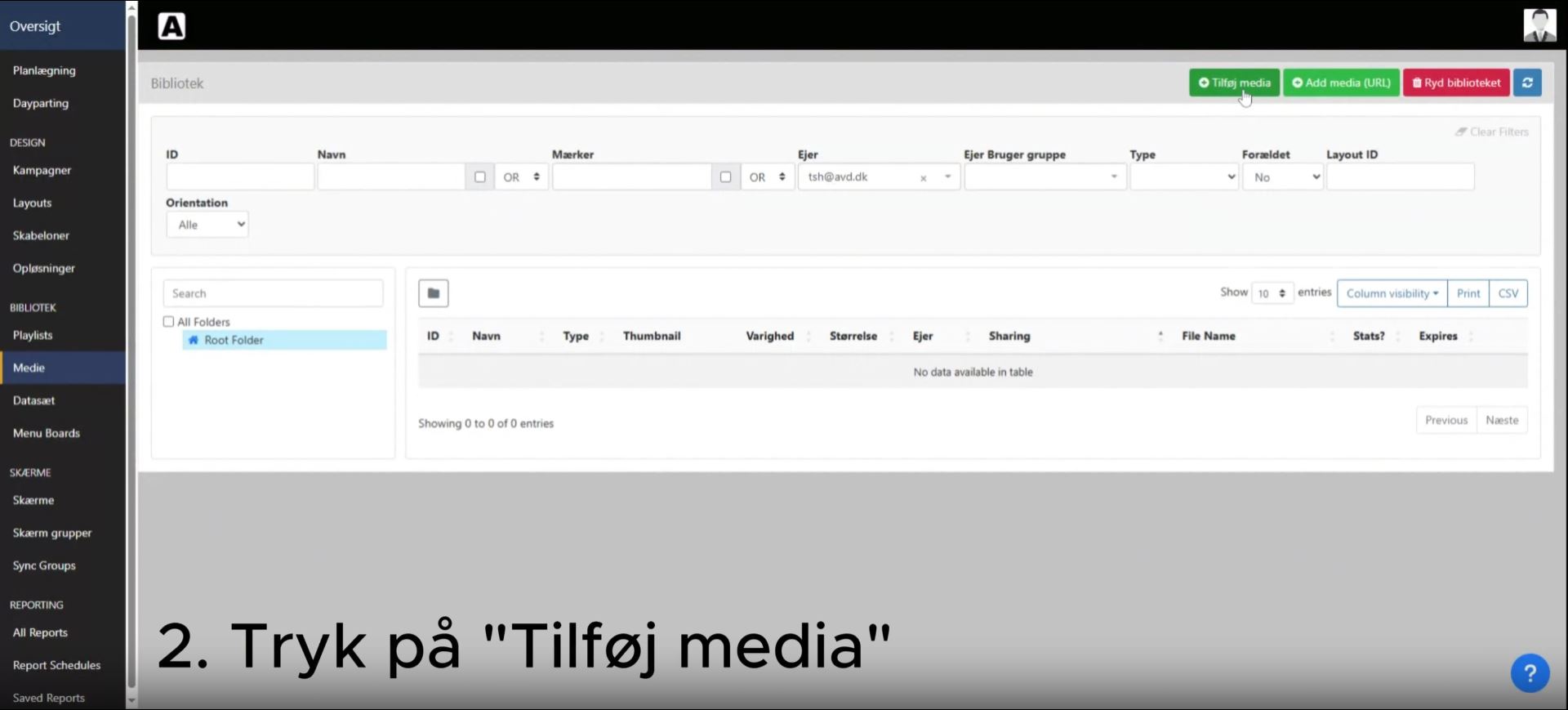
Task: Clear the tsh@avd.dk owner selection with x
Action: (923, 178)
